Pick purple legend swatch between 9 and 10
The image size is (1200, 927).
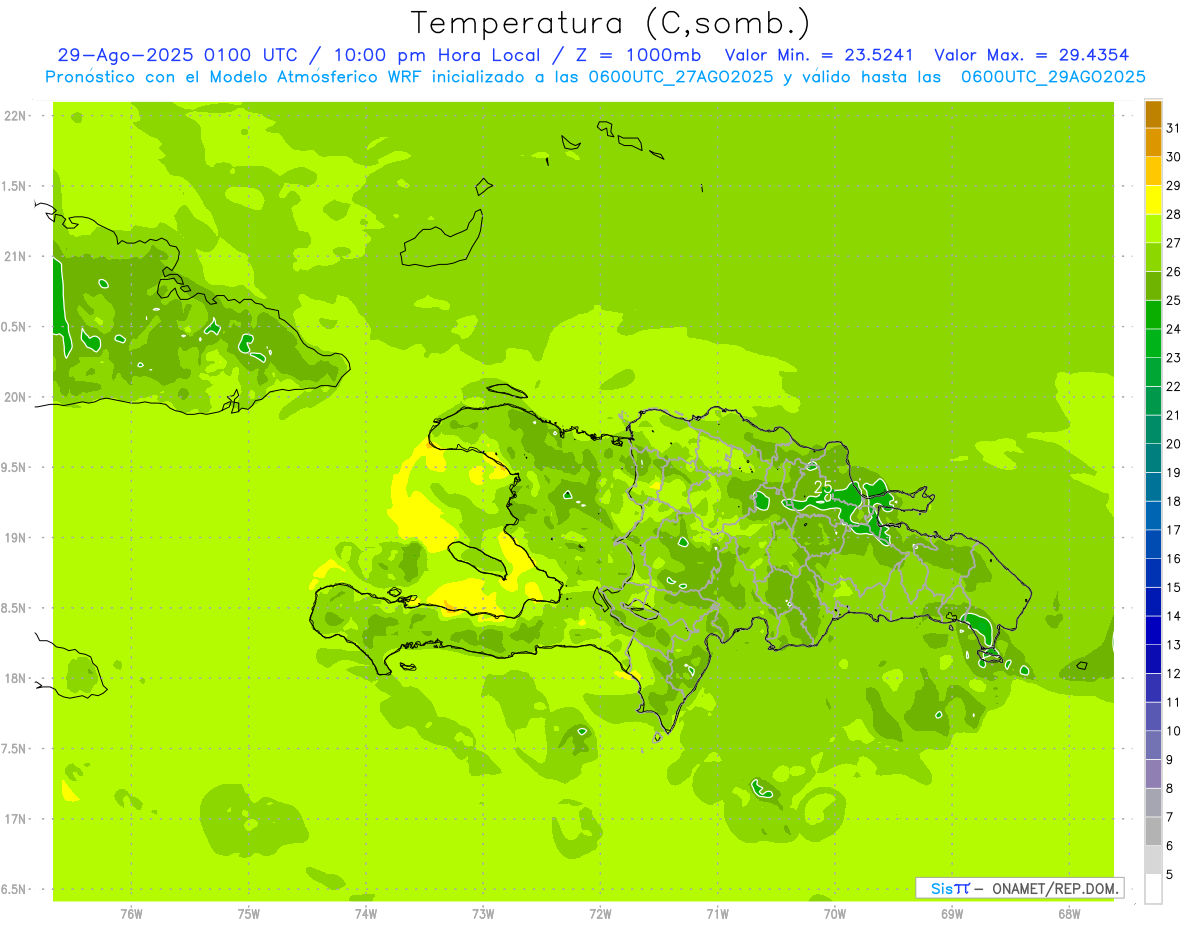tap(1153, 745)
